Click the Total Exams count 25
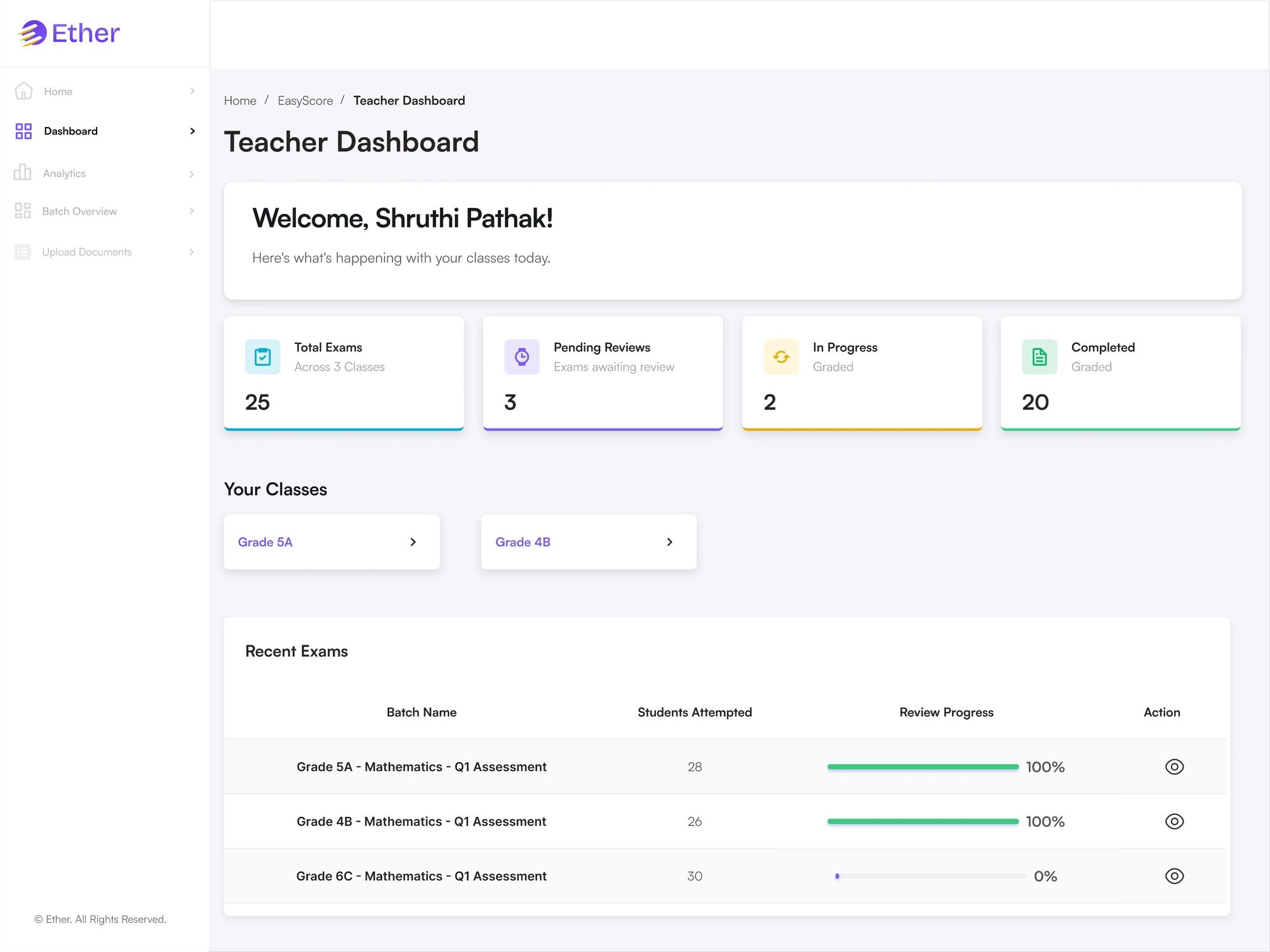The height and width of the screenshot is (952, 1270). click(x=257, y=402)
